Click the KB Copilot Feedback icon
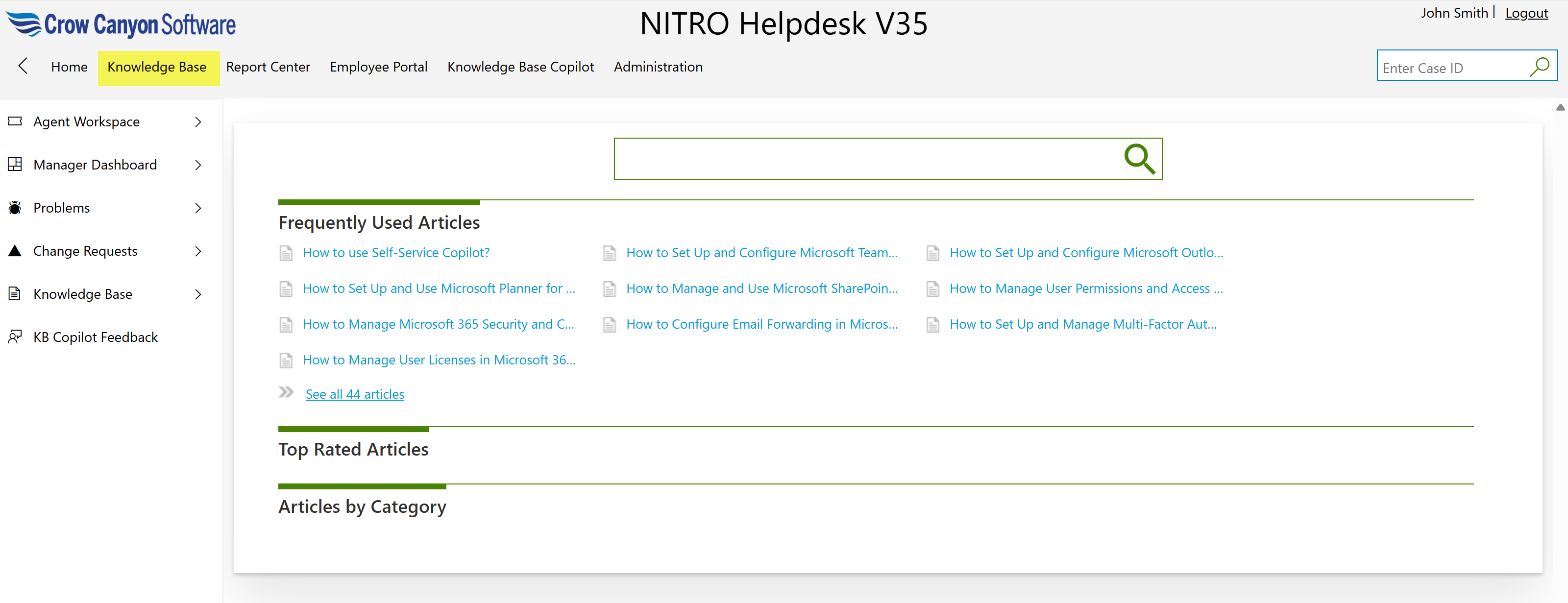 (x=15, y=337)
